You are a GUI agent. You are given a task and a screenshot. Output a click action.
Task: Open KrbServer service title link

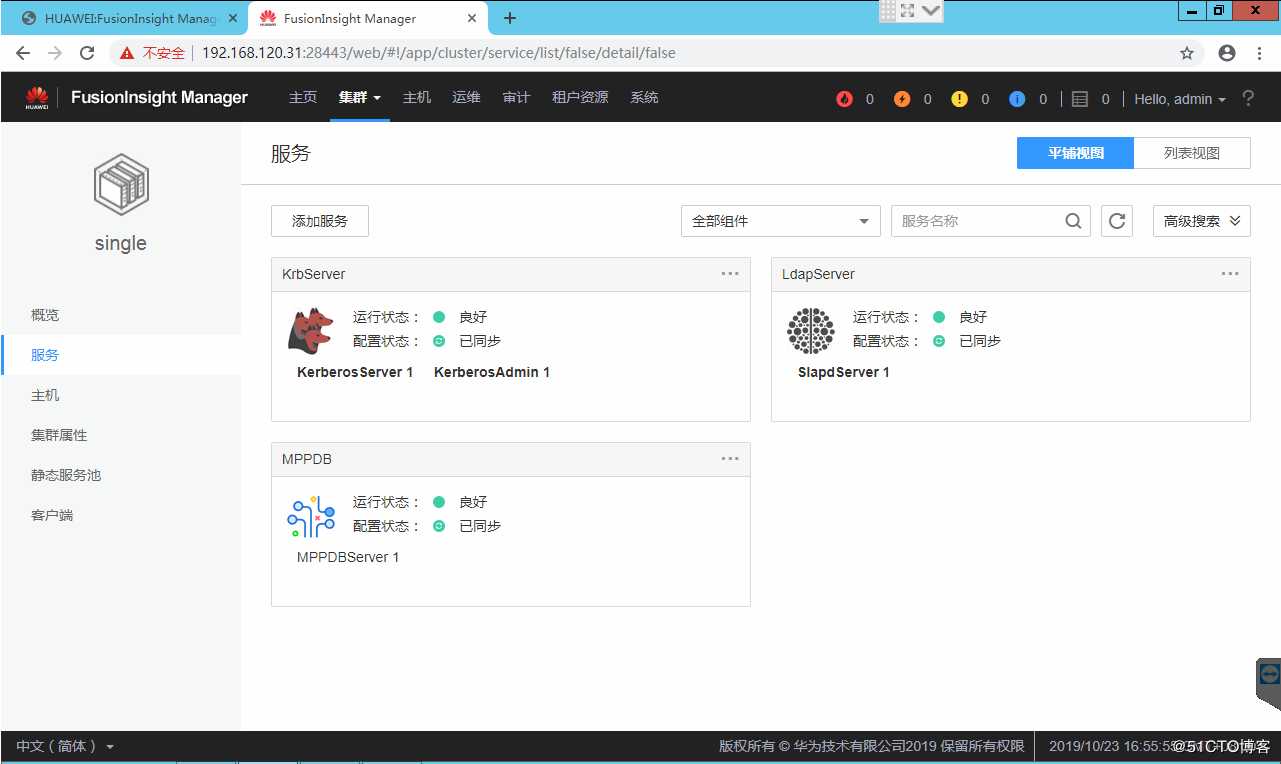(x=314, y=274)
